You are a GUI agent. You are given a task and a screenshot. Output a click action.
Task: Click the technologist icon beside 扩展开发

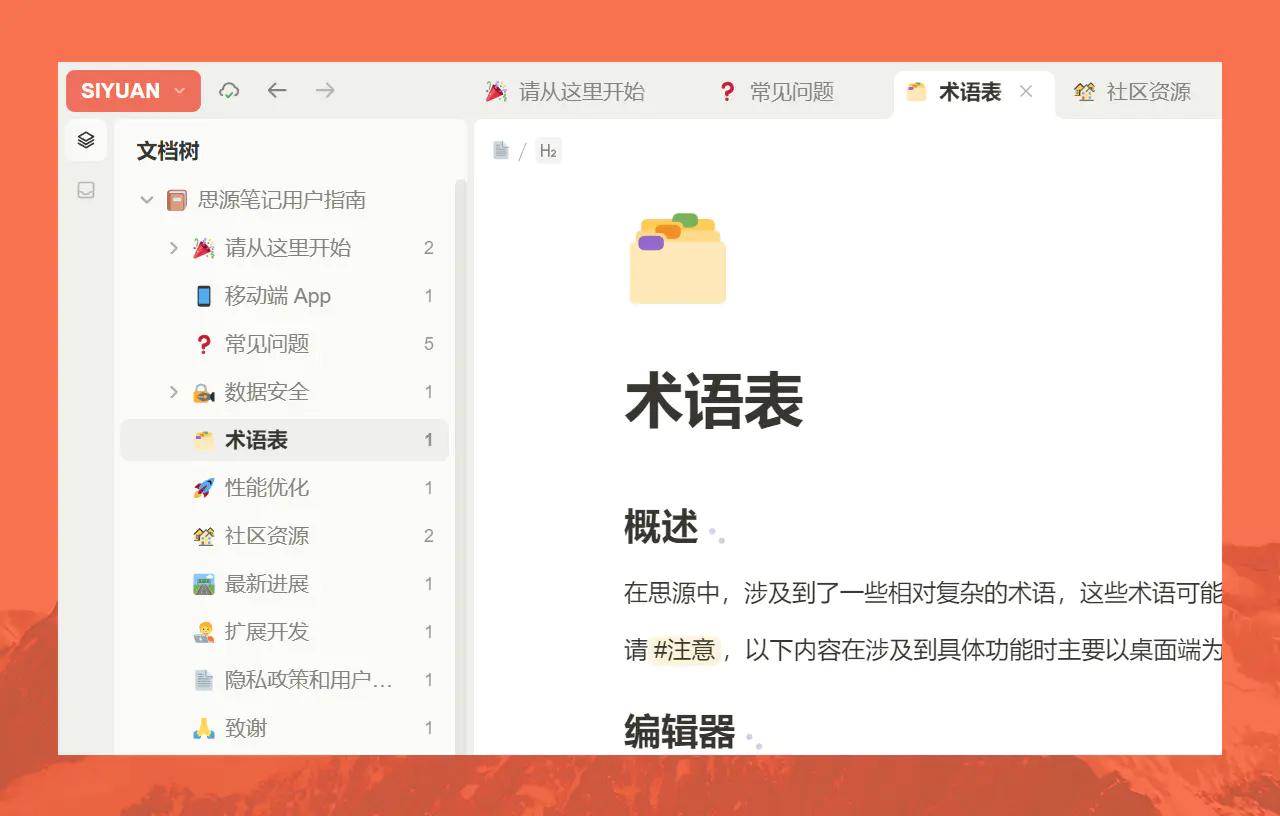[x=204, y=632]
